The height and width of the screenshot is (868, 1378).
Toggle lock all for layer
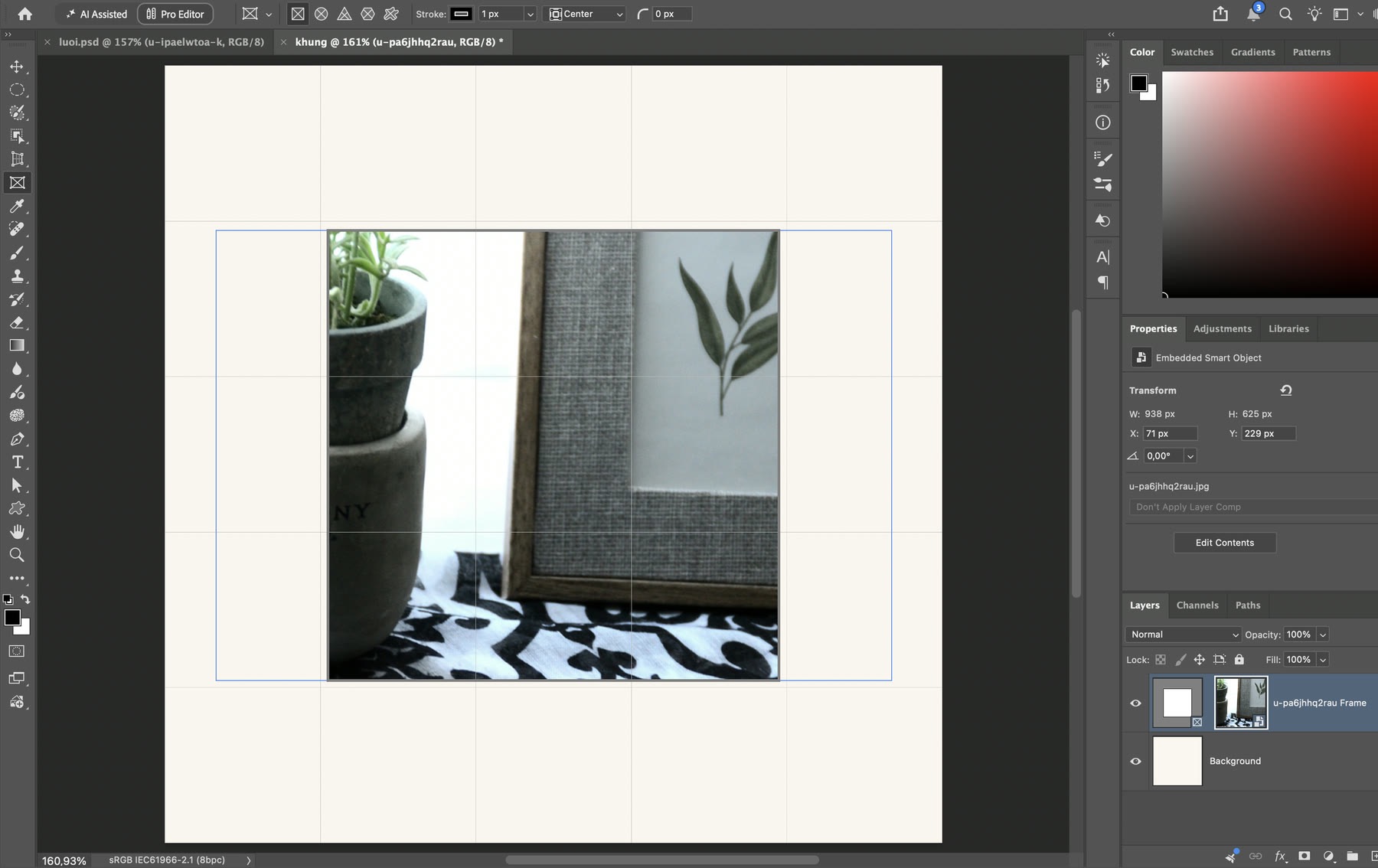pyautogui.click(x=1239, y=659)
